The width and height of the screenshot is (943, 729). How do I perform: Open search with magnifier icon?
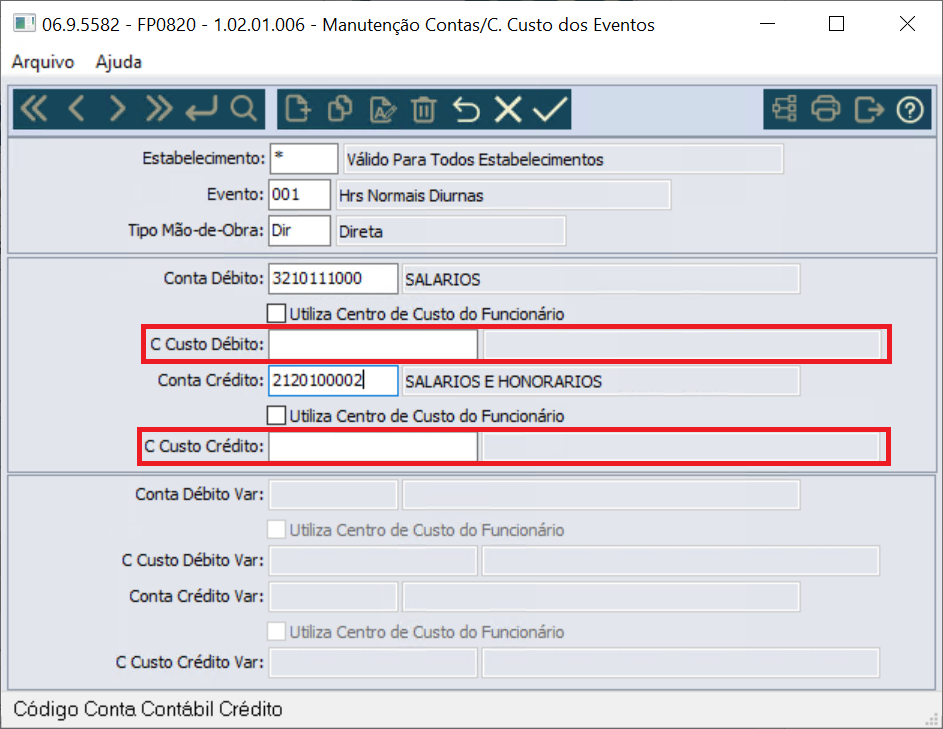point(244,109)
